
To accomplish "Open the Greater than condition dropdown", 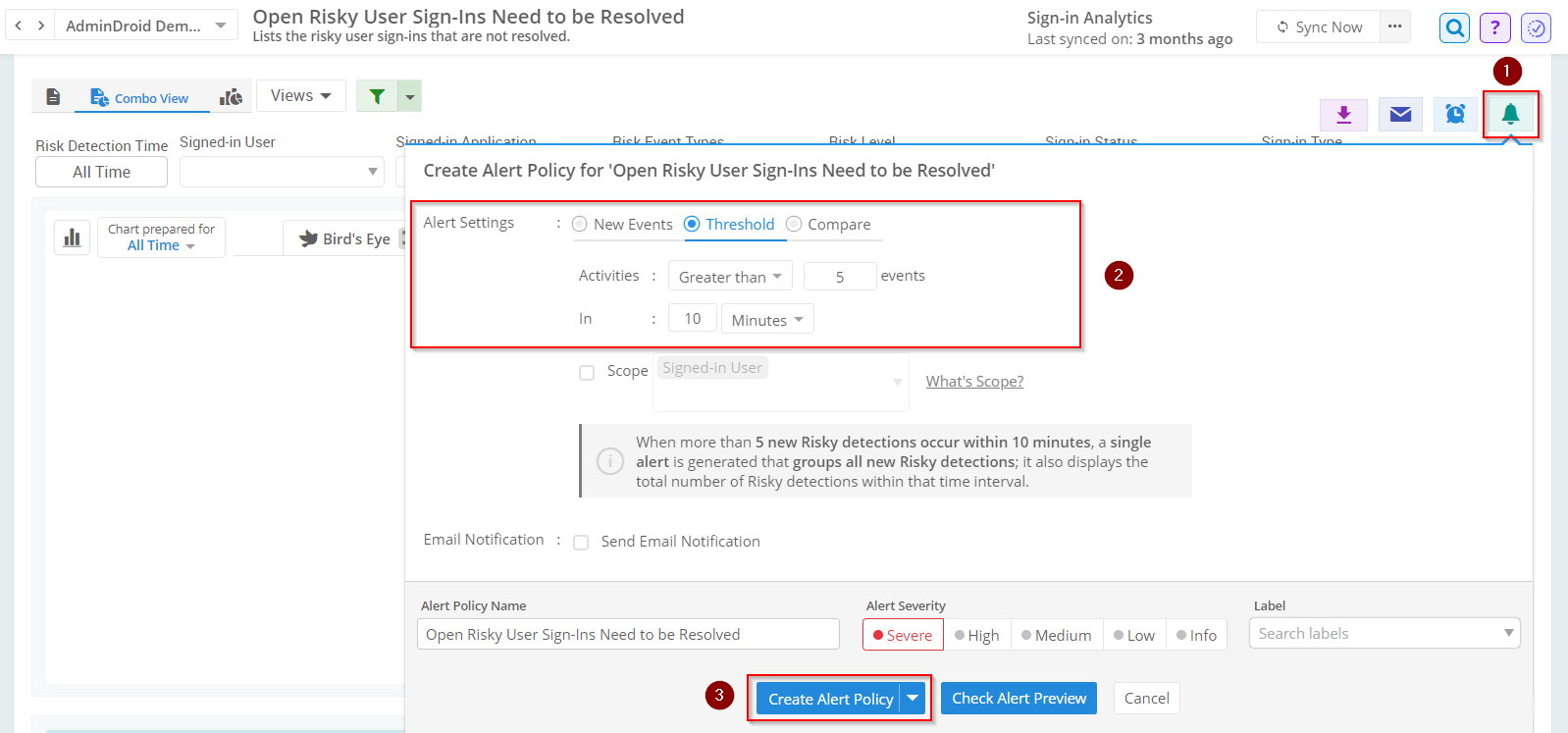I will pos(729,277).
